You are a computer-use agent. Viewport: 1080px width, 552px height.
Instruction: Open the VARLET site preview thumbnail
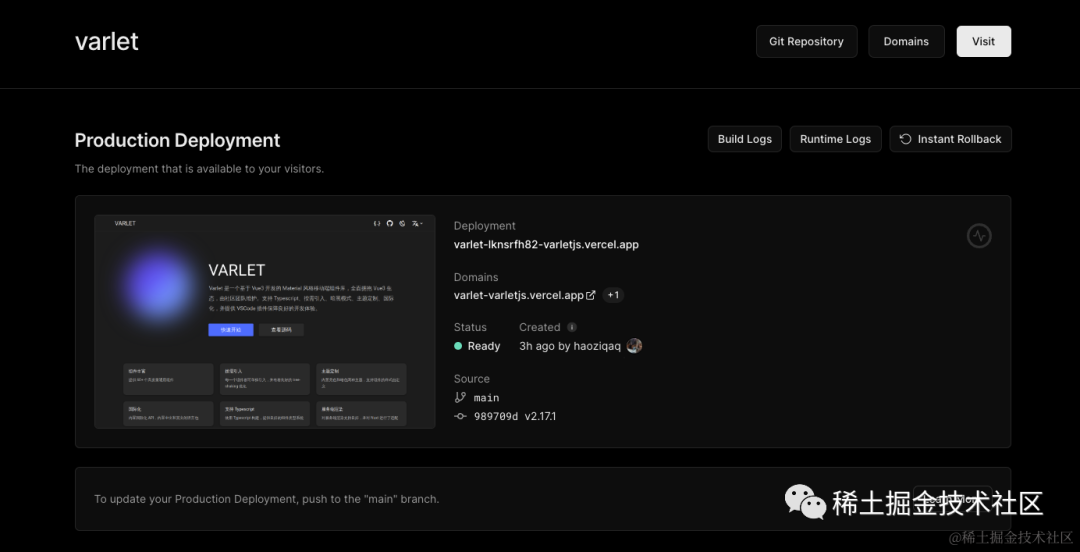click(x=265, y=322)
